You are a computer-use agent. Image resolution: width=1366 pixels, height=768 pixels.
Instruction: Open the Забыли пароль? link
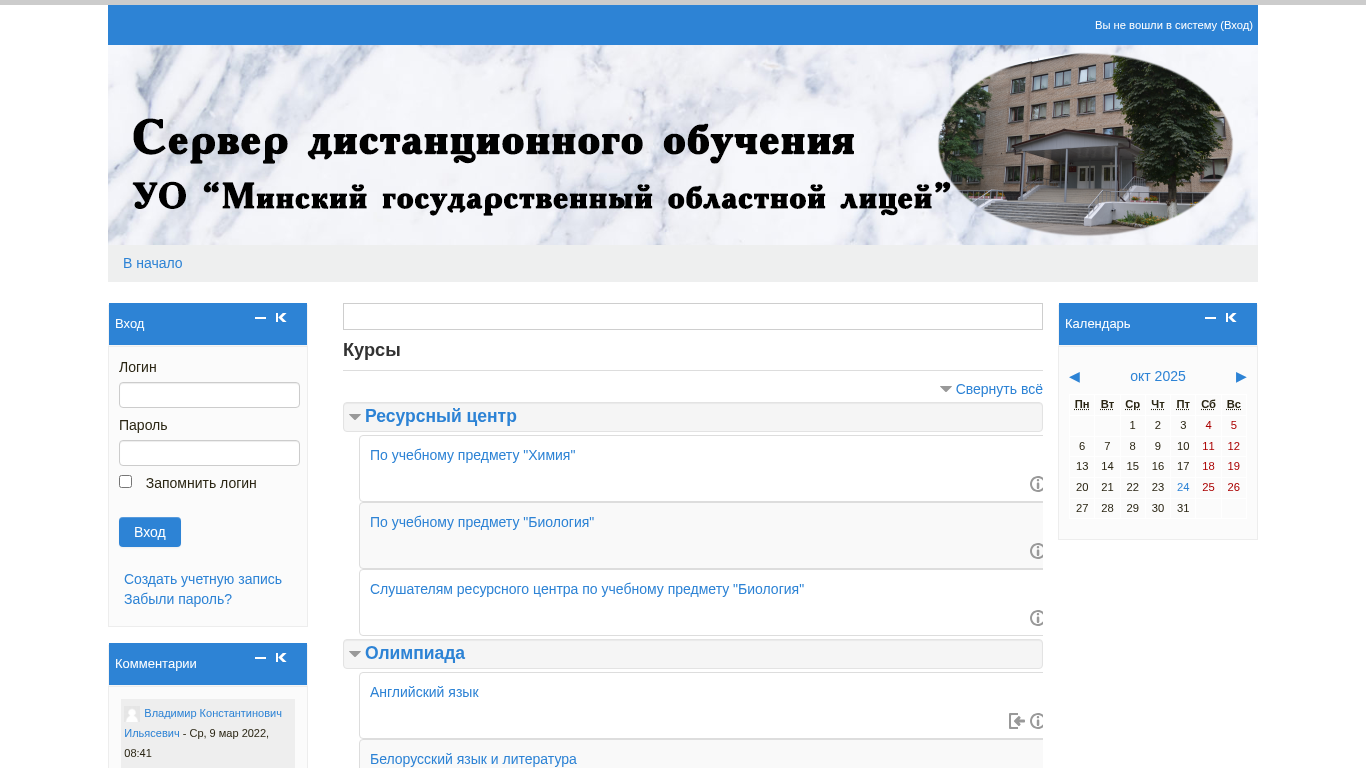point(178,599)
